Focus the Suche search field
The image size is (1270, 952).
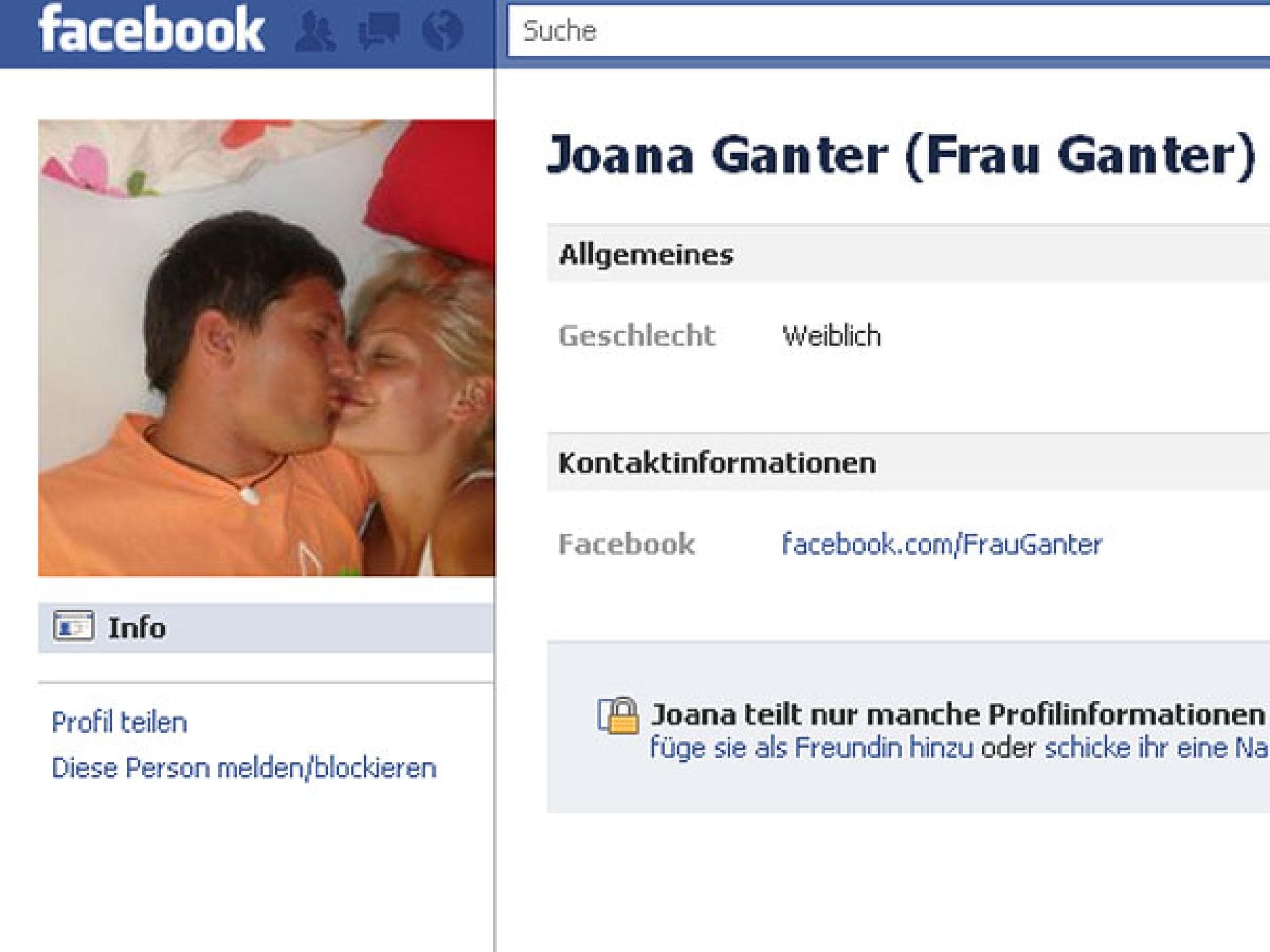889,31
